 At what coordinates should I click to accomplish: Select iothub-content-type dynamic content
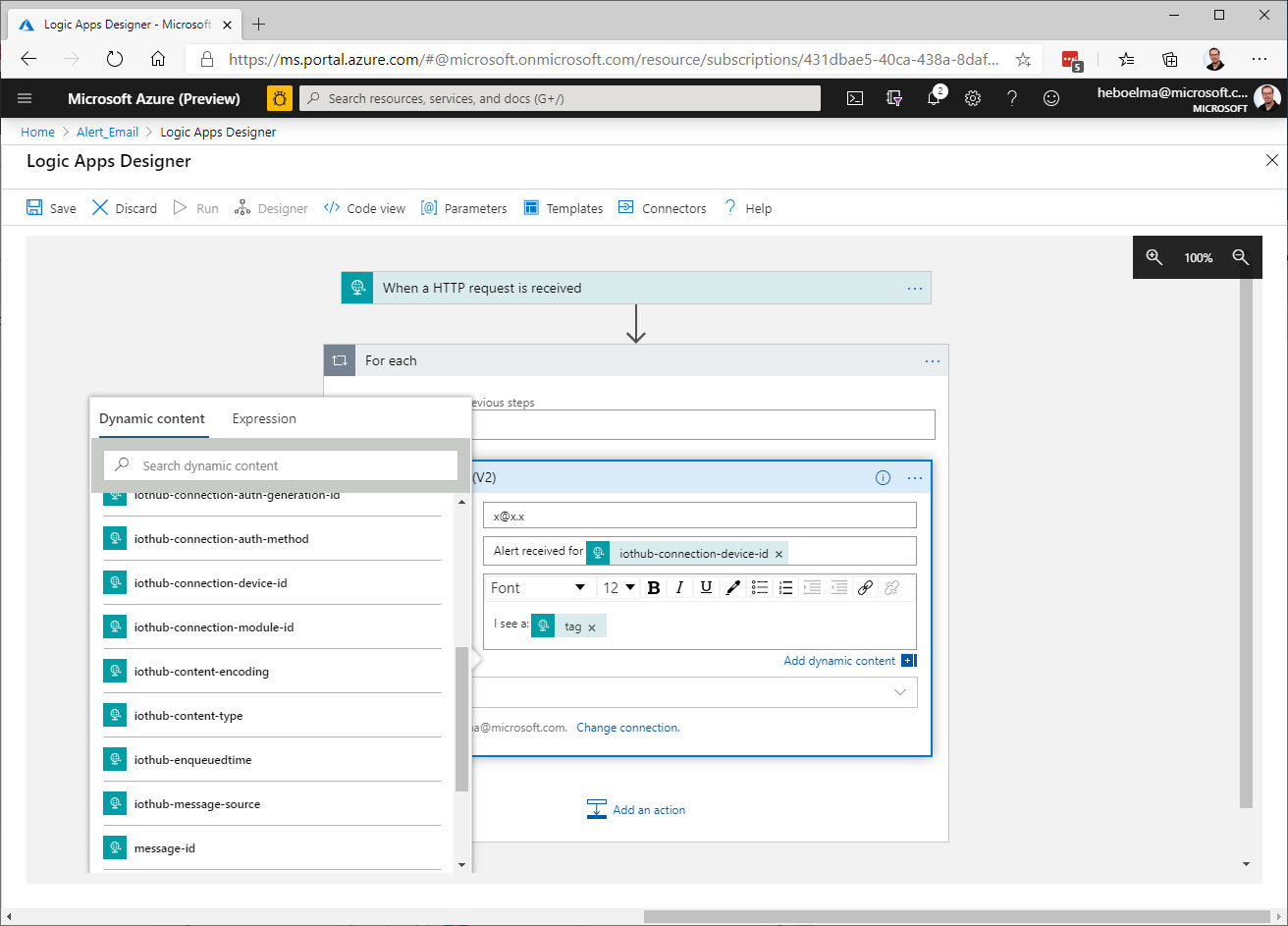272,716
